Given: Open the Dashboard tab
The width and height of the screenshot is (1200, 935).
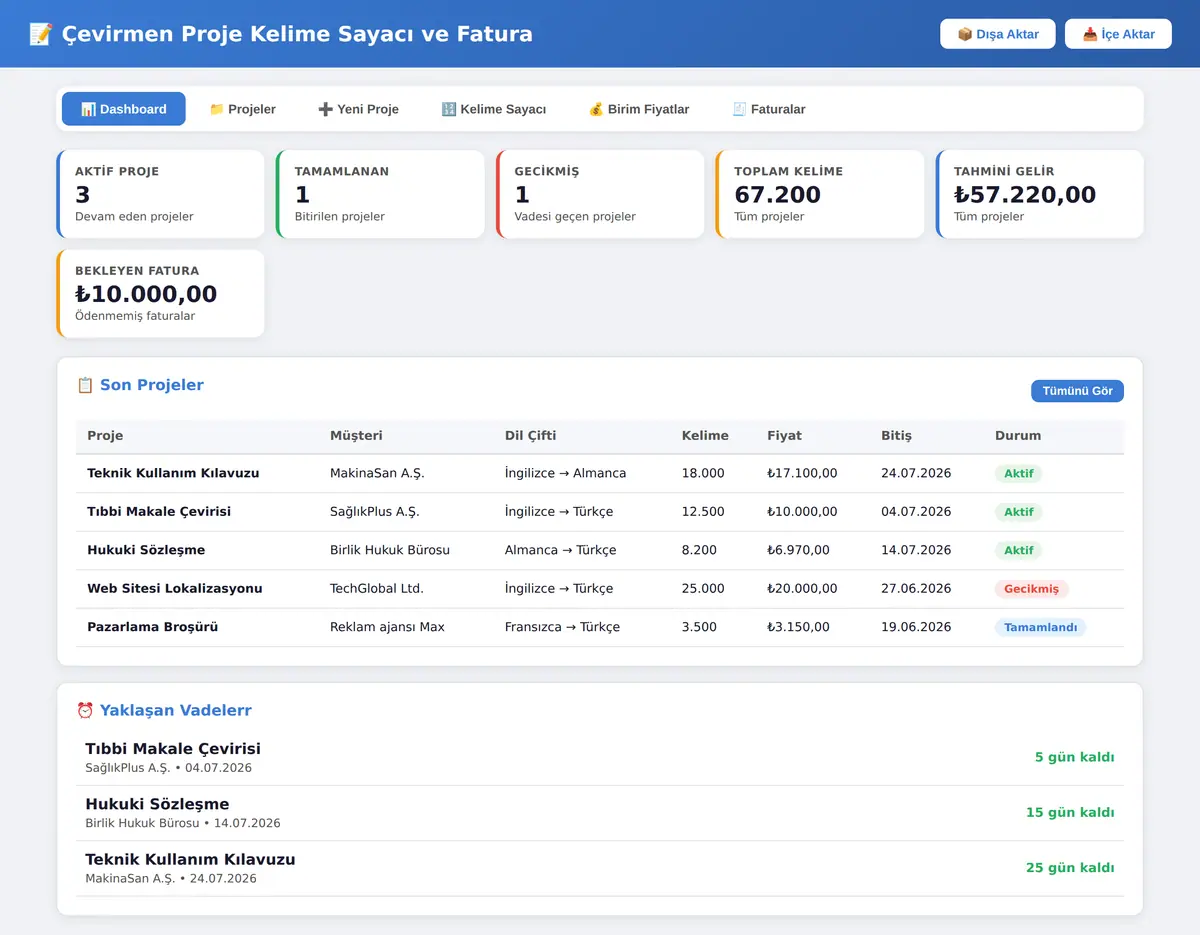Looking at the screenshot, I should coord(123,109).
